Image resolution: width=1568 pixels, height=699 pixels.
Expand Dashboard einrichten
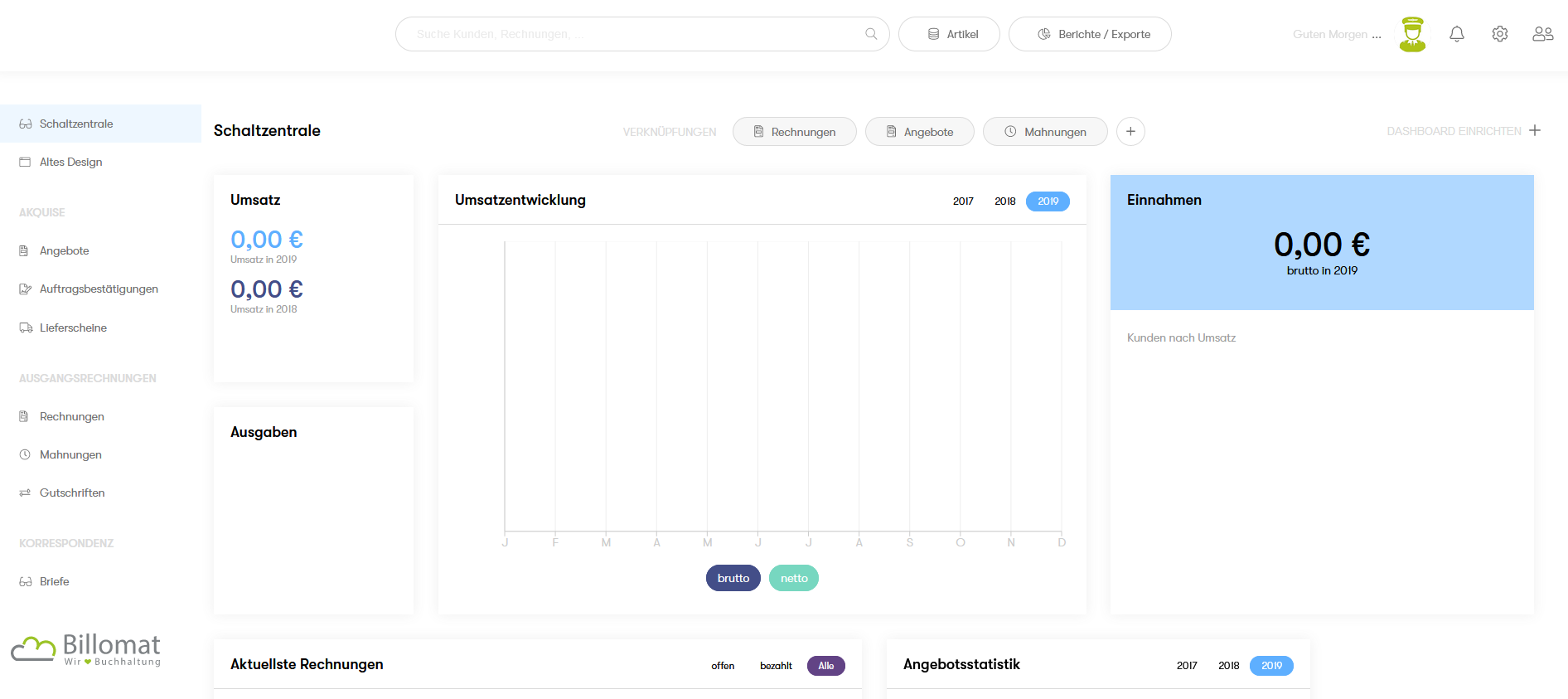(1464, 131)
